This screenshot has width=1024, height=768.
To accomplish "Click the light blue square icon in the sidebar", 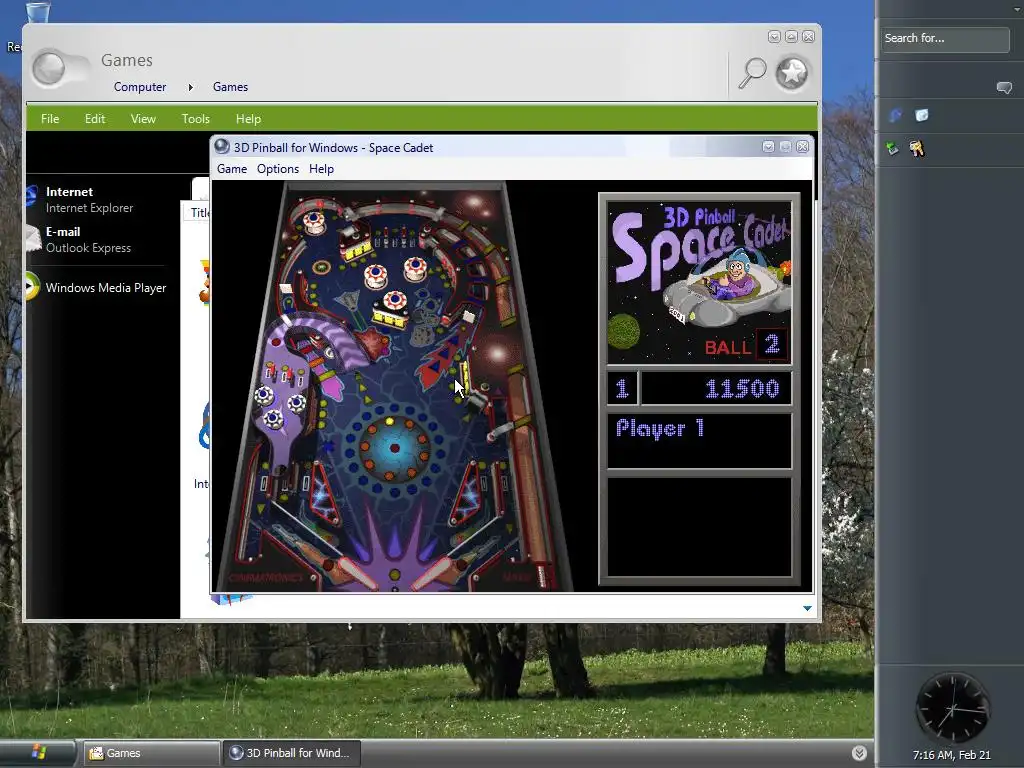I will (x=921, y=115).
